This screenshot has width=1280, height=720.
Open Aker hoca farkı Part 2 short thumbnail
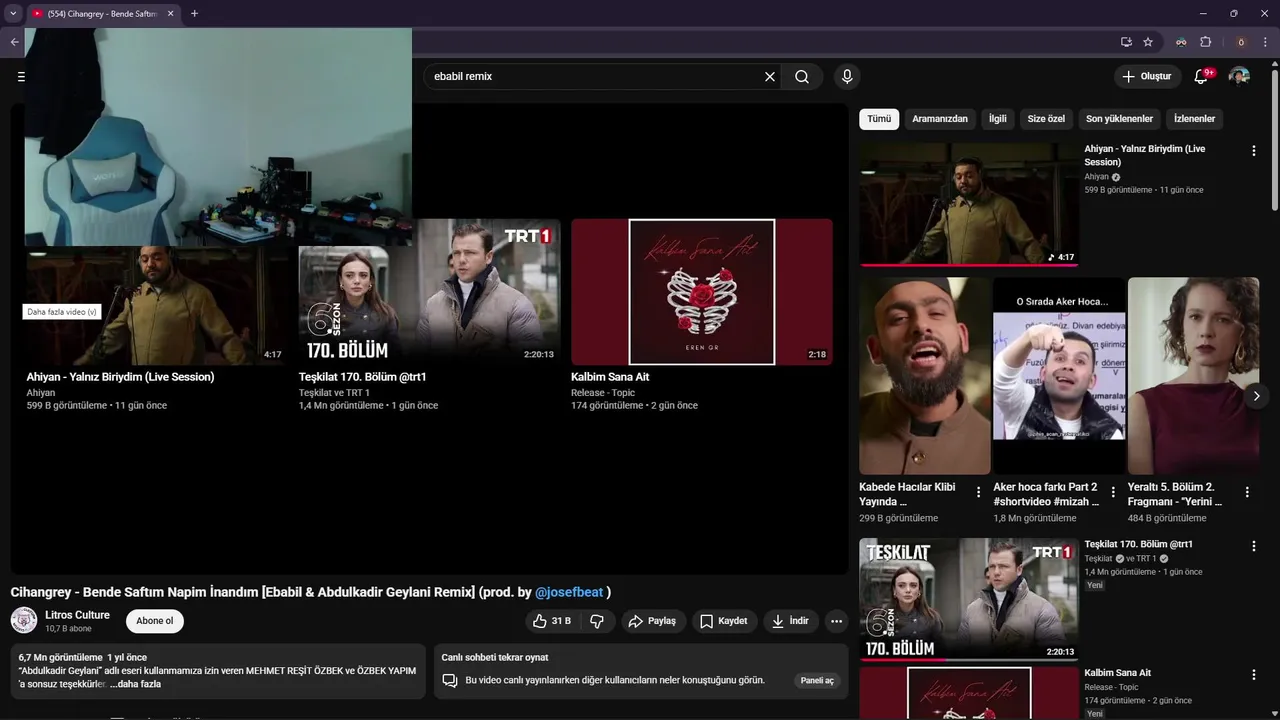click(1059, 376)
